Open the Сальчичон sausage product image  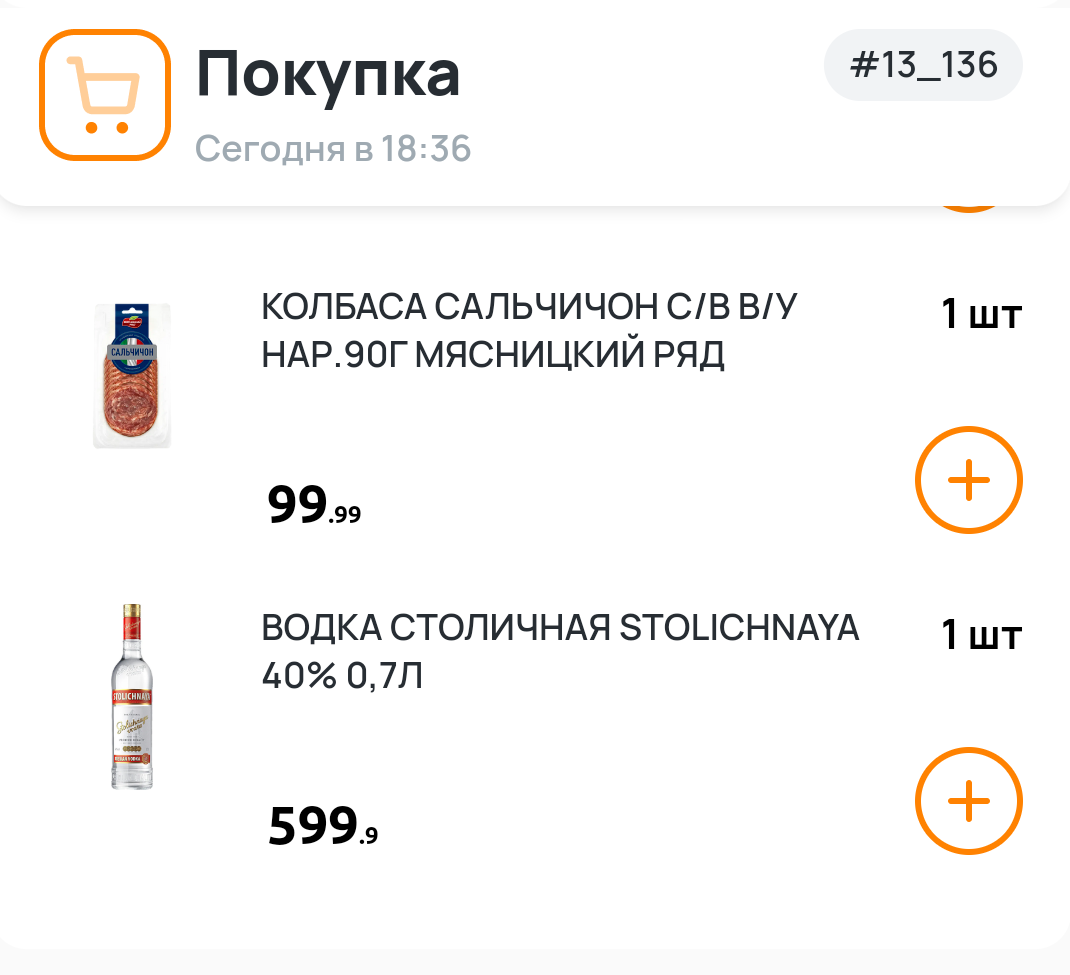132,376
